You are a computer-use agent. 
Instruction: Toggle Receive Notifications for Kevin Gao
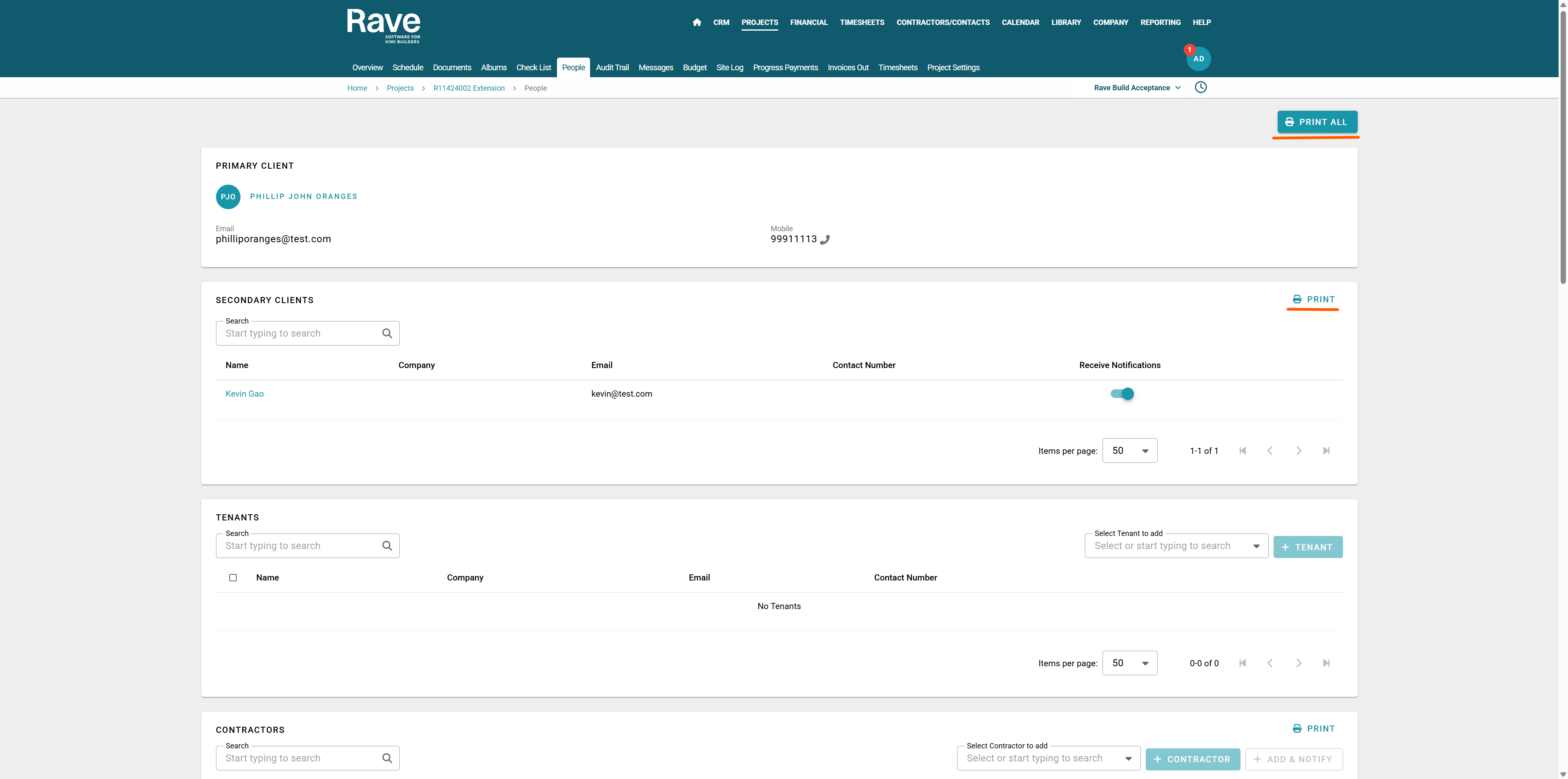(x=1122, y=394)
